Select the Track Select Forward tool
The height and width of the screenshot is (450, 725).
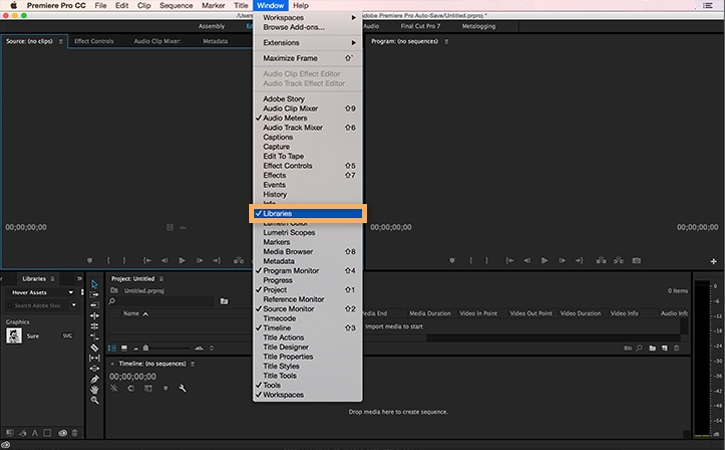(94, 295)
